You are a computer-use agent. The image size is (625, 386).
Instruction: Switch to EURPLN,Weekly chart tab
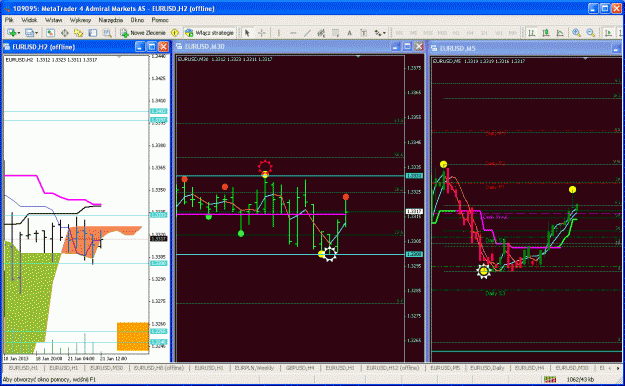coord(254,368)
